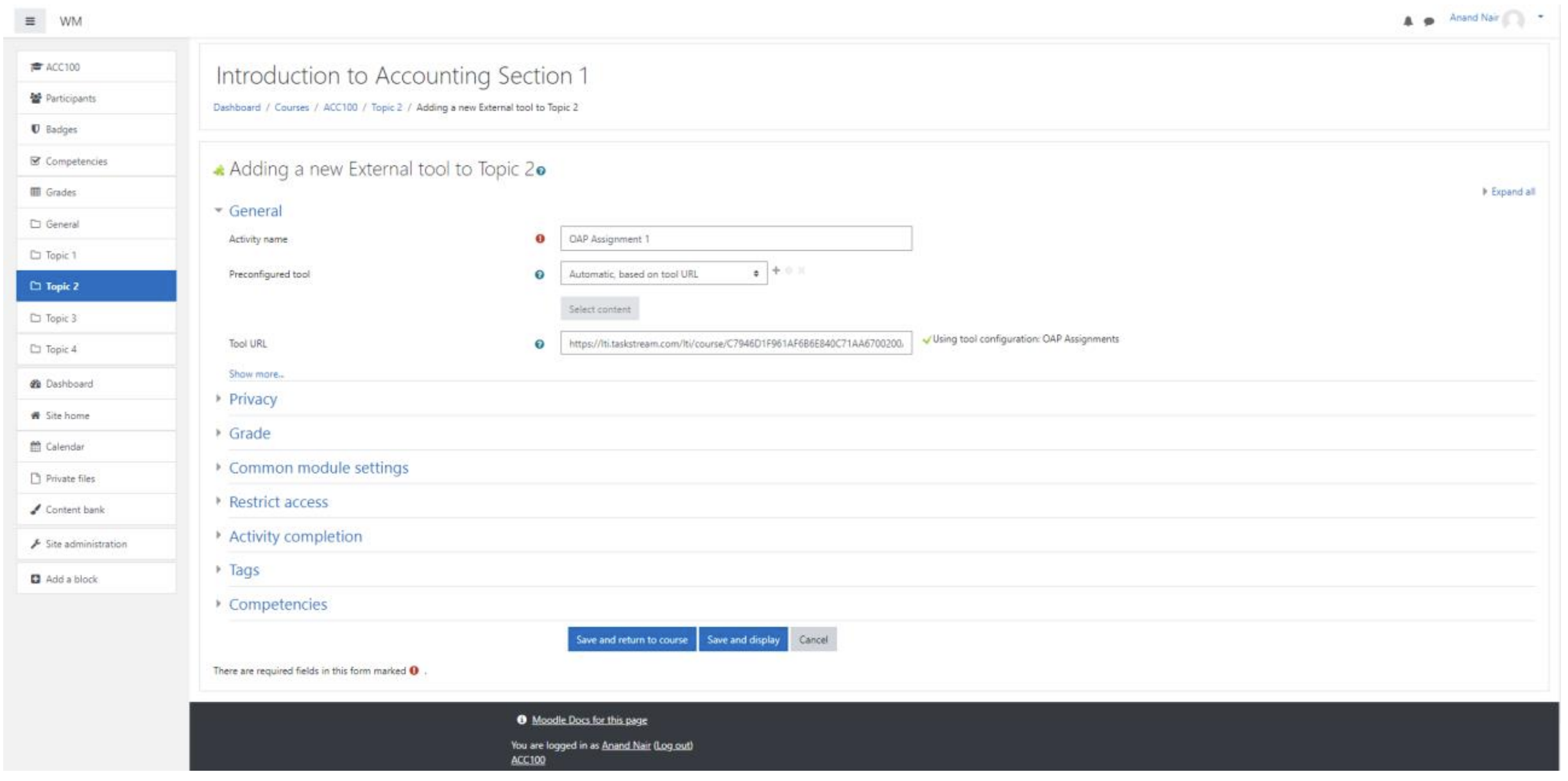Click the Participants users icon
1568x781 pixels.
pyautogui.click(x=36, y=98)
